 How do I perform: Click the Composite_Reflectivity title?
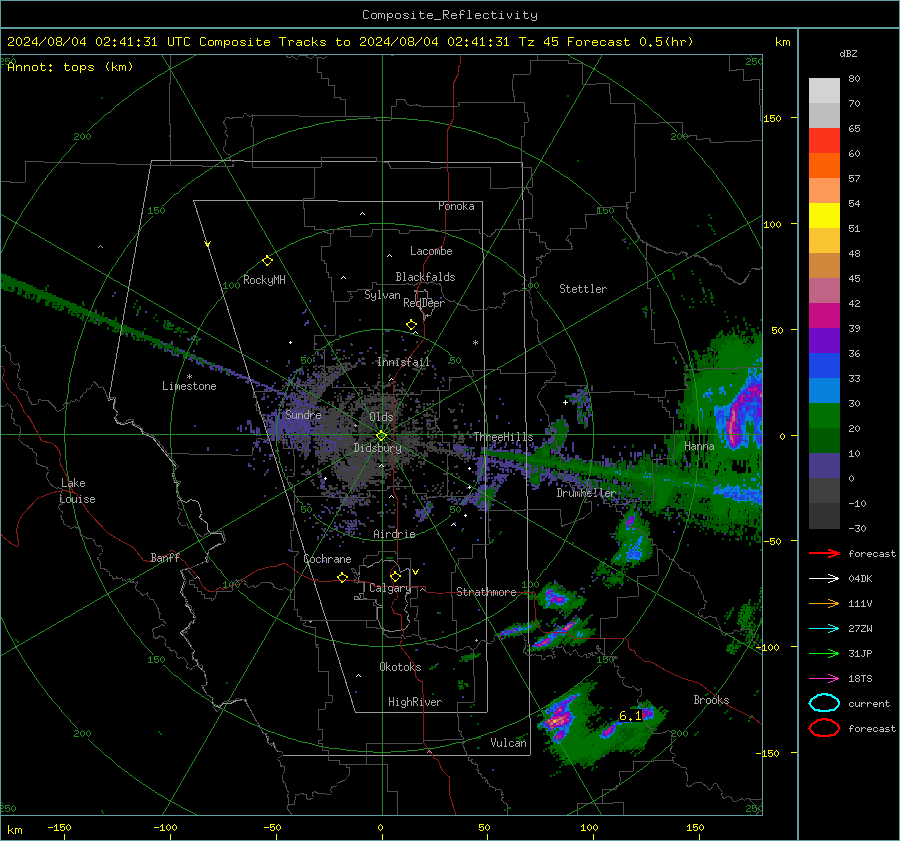[x=450, y=15]
